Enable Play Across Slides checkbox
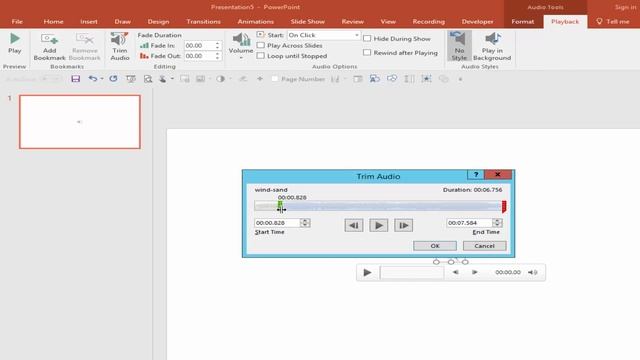 point(261,45)
